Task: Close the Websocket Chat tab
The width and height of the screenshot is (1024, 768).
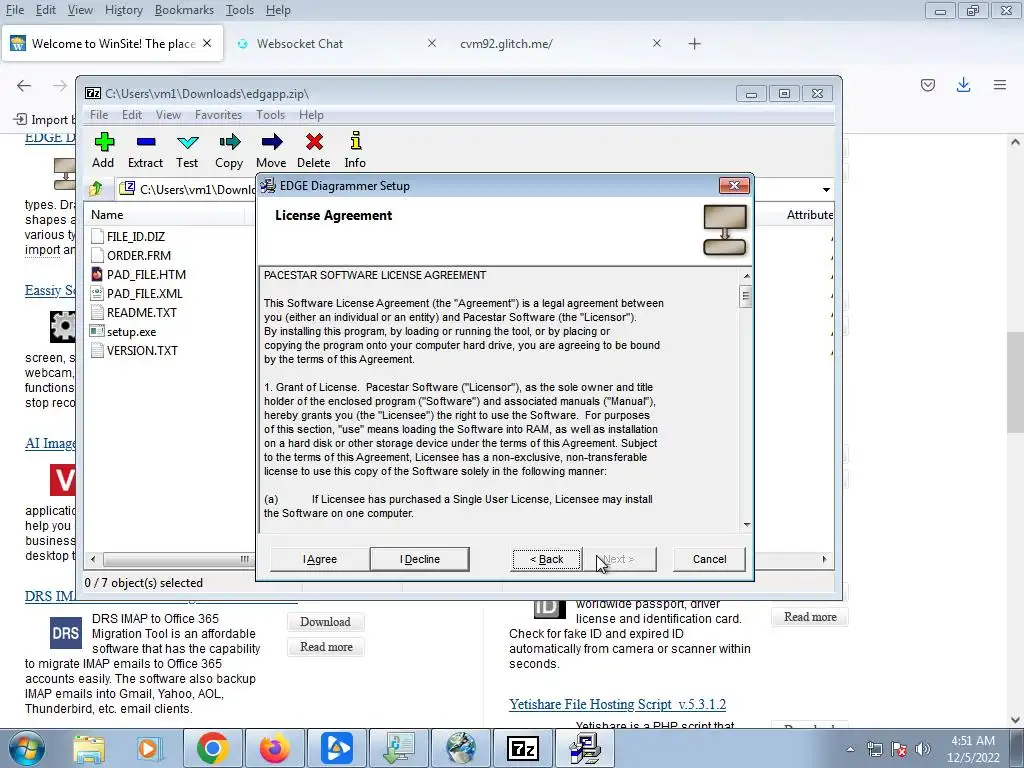Action: (x=432, y=43)
